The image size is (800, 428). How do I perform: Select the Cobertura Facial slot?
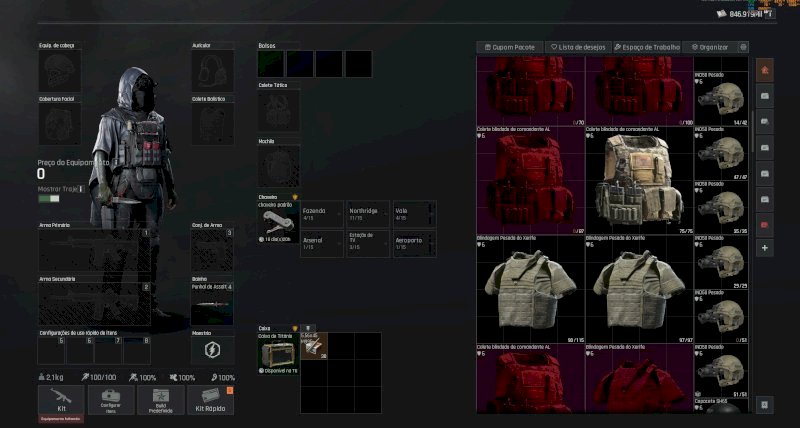click(59, 124)
